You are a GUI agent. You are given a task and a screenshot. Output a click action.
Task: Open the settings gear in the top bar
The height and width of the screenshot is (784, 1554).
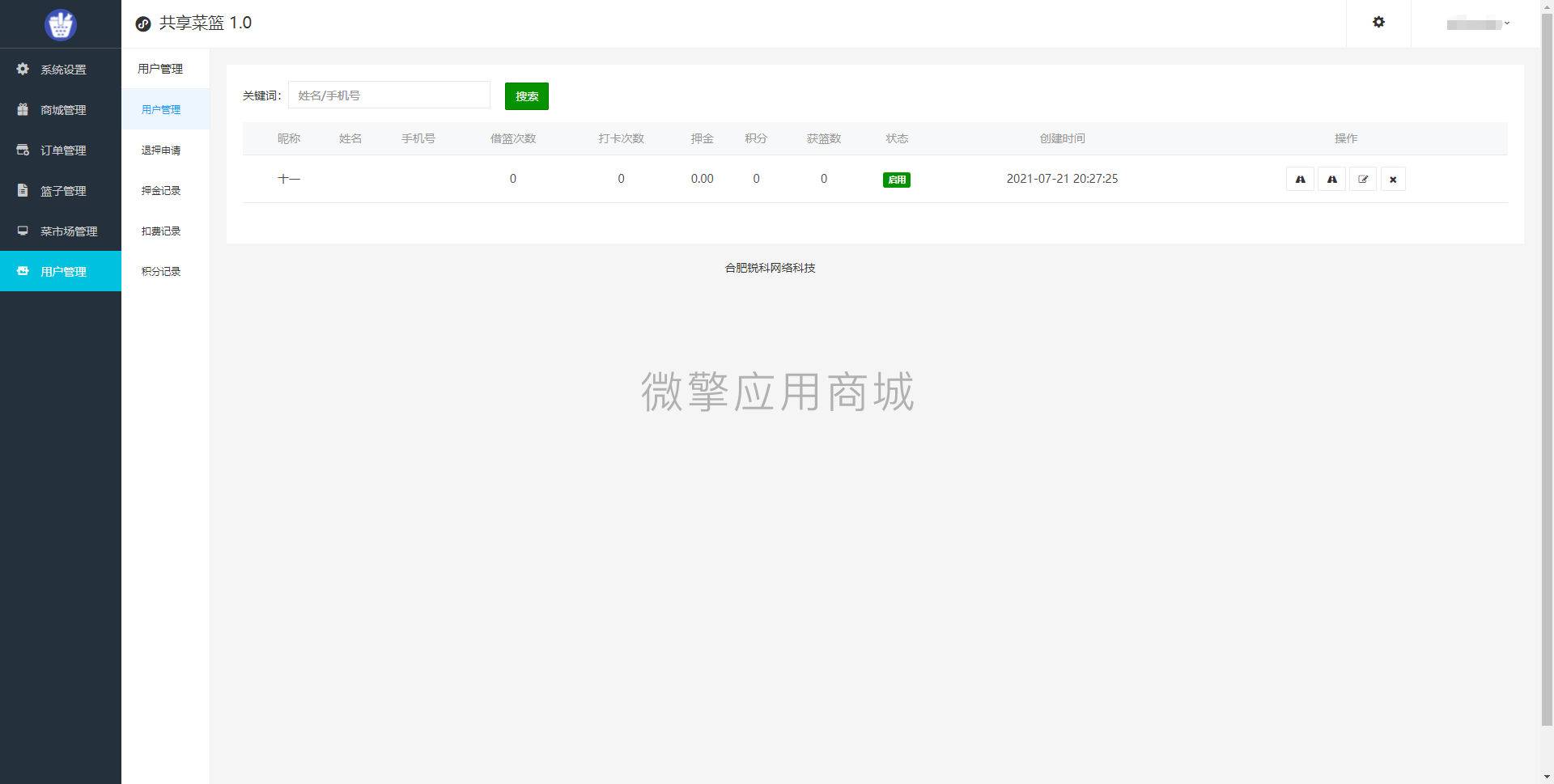click(x=1378, y=23)
